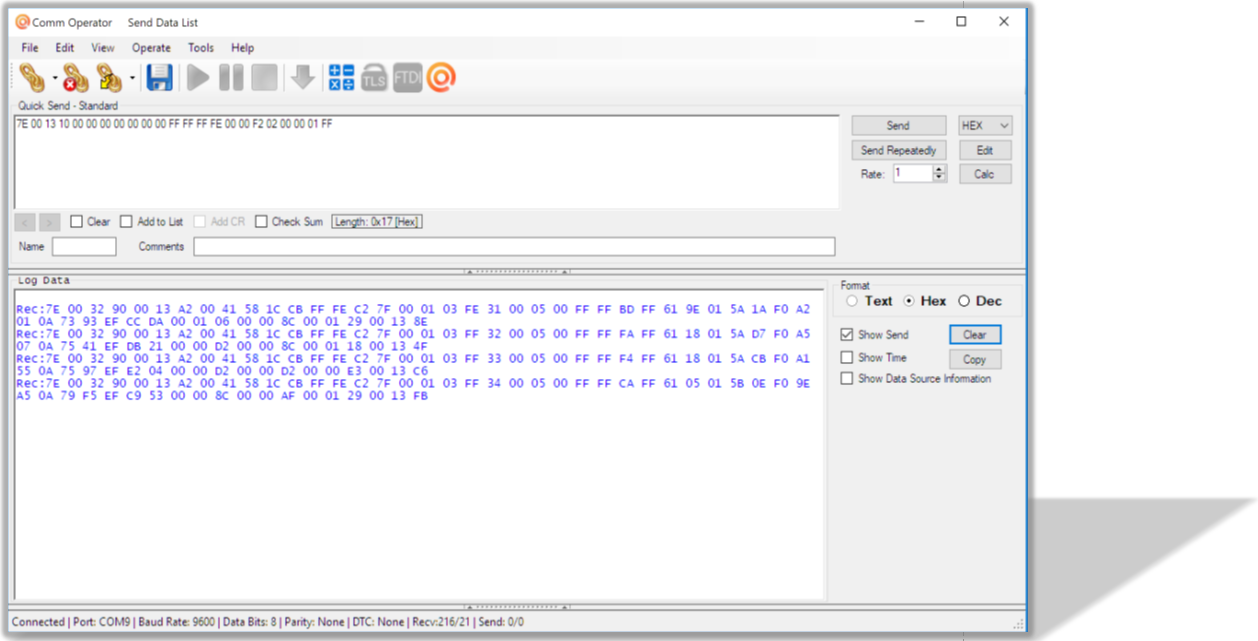
Task: Open the Tools menu
Action: [201, 48]
